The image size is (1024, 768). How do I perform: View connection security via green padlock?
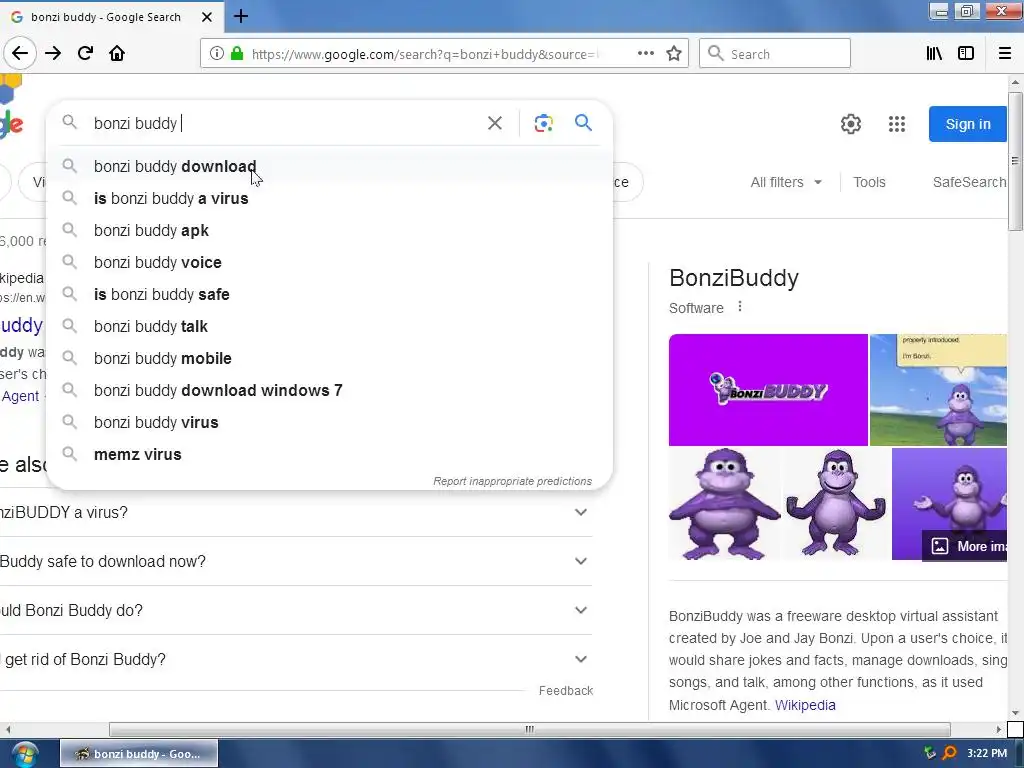[237, 54]
